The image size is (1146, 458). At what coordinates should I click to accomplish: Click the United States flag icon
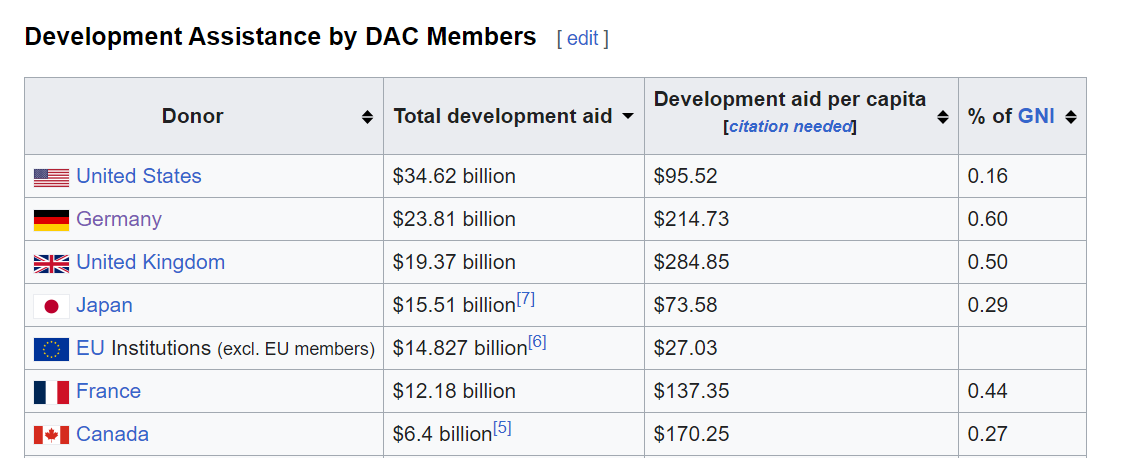51,177
